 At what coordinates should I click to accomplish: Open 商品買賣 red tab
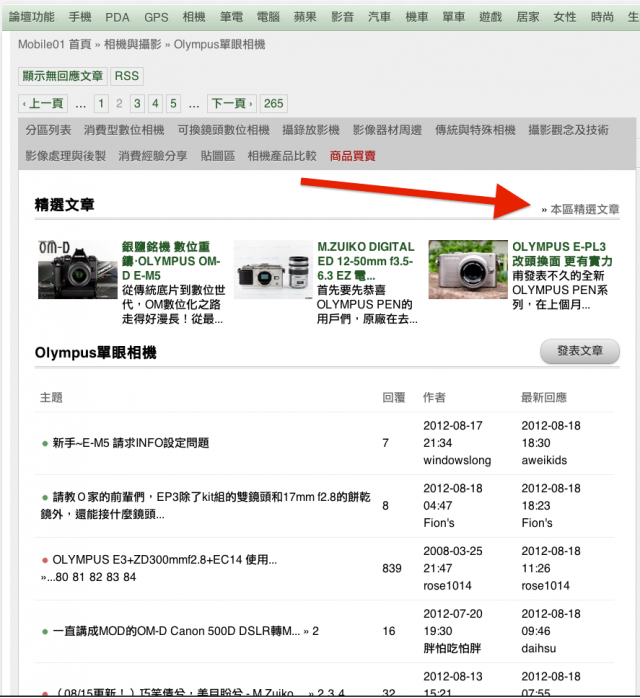pyautogui.click(x=353, y=156)
